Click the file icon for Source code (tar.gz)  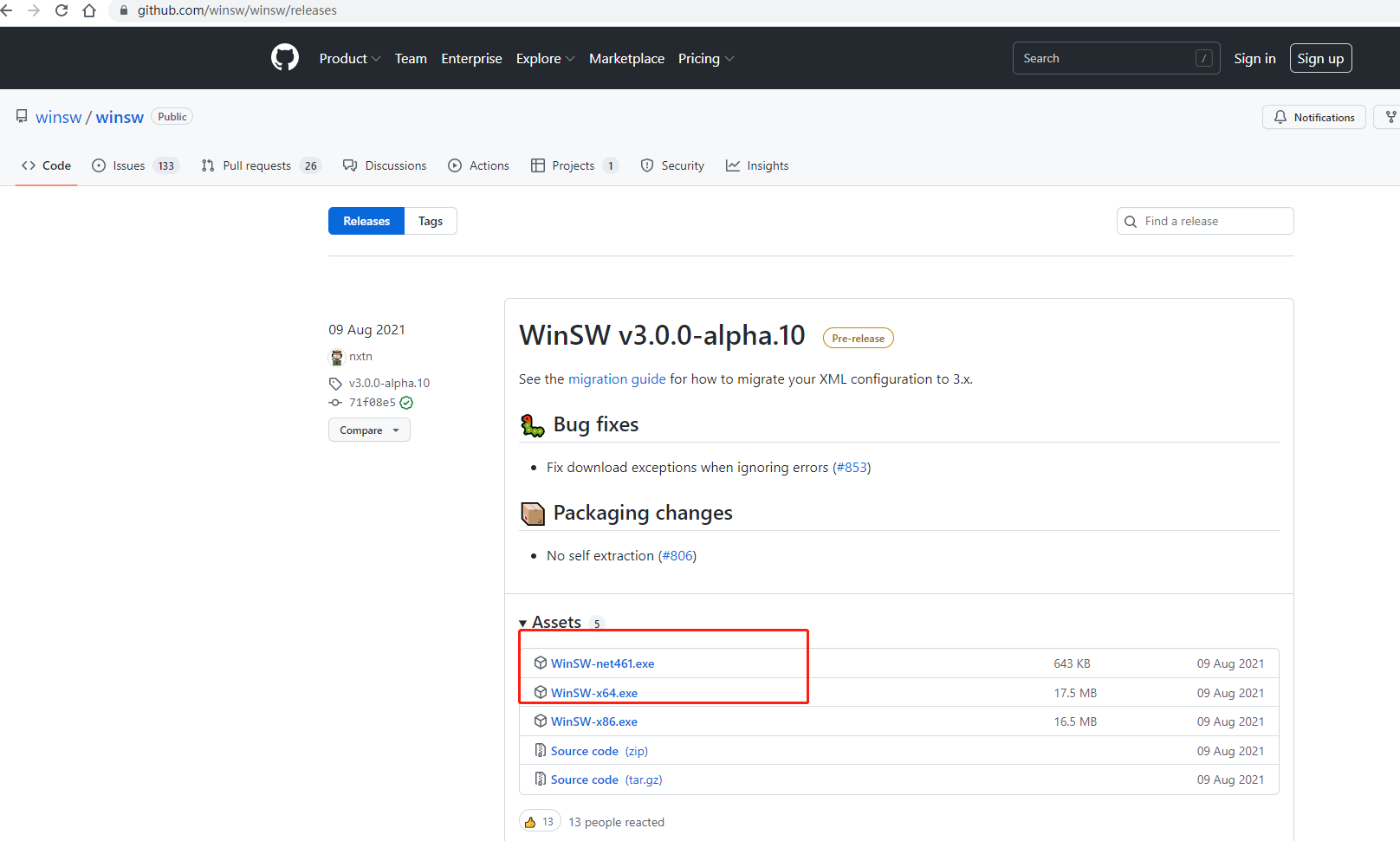pos(541,779)
